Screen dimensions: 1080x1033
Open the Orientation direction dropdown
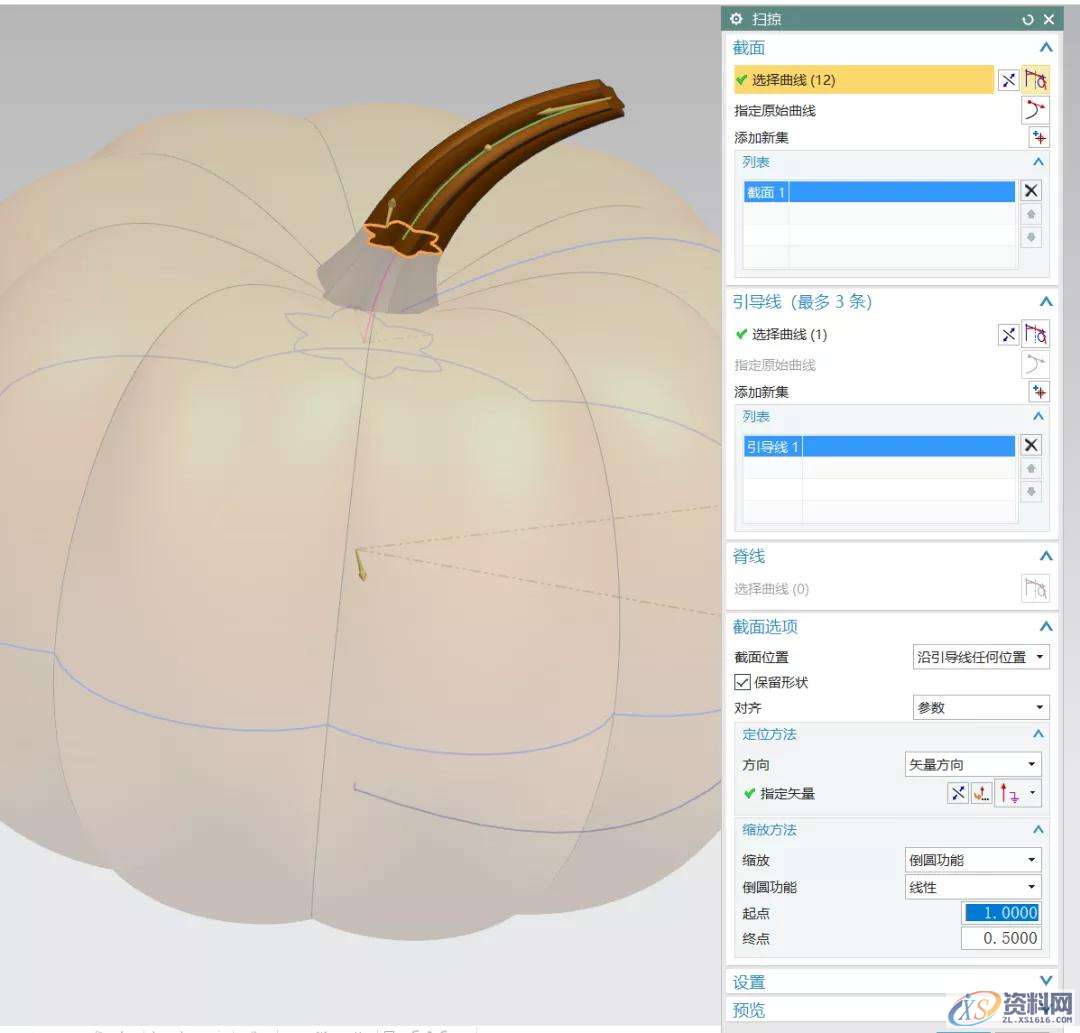coord(972,765)
